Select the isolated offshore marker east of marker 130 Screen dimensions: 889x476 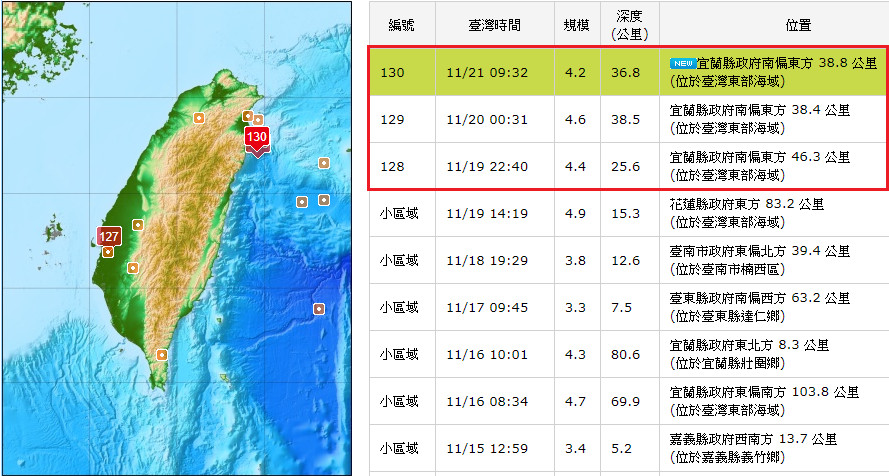tap(324, 163)
